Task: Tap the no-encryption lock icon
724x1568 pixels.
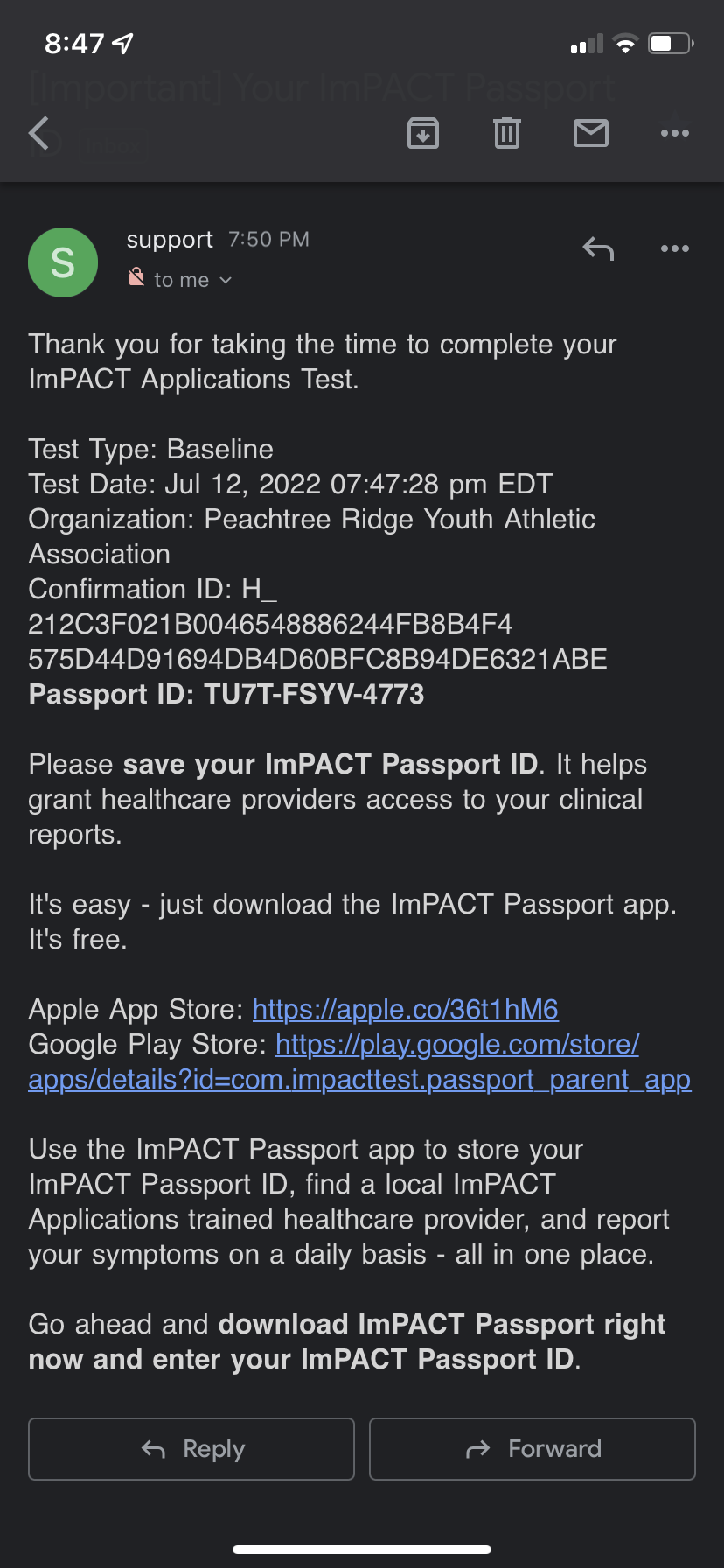Action: pos(136,278)
